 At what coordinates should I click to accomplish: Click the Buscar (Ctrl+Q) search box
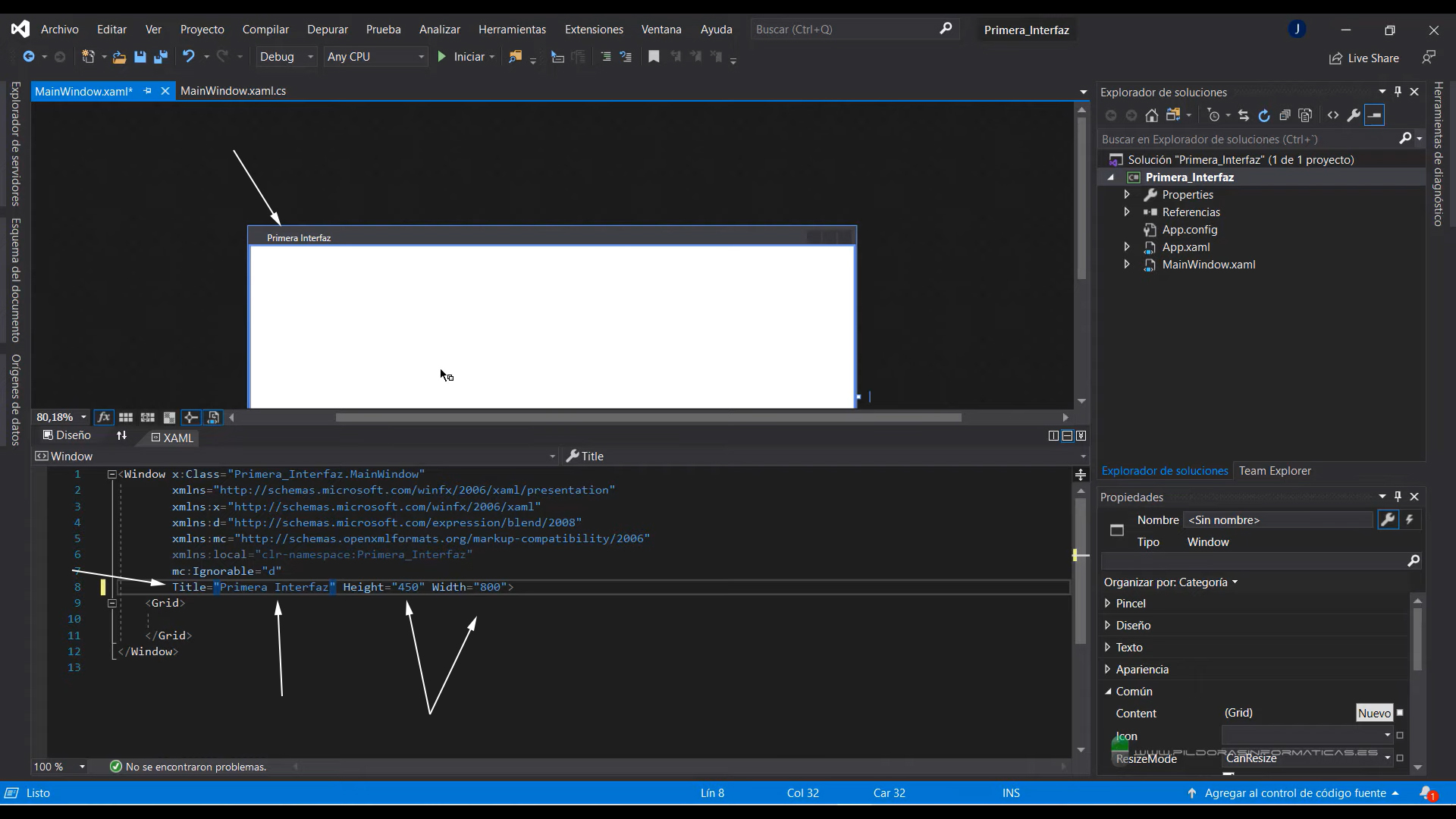pos(846,30)
